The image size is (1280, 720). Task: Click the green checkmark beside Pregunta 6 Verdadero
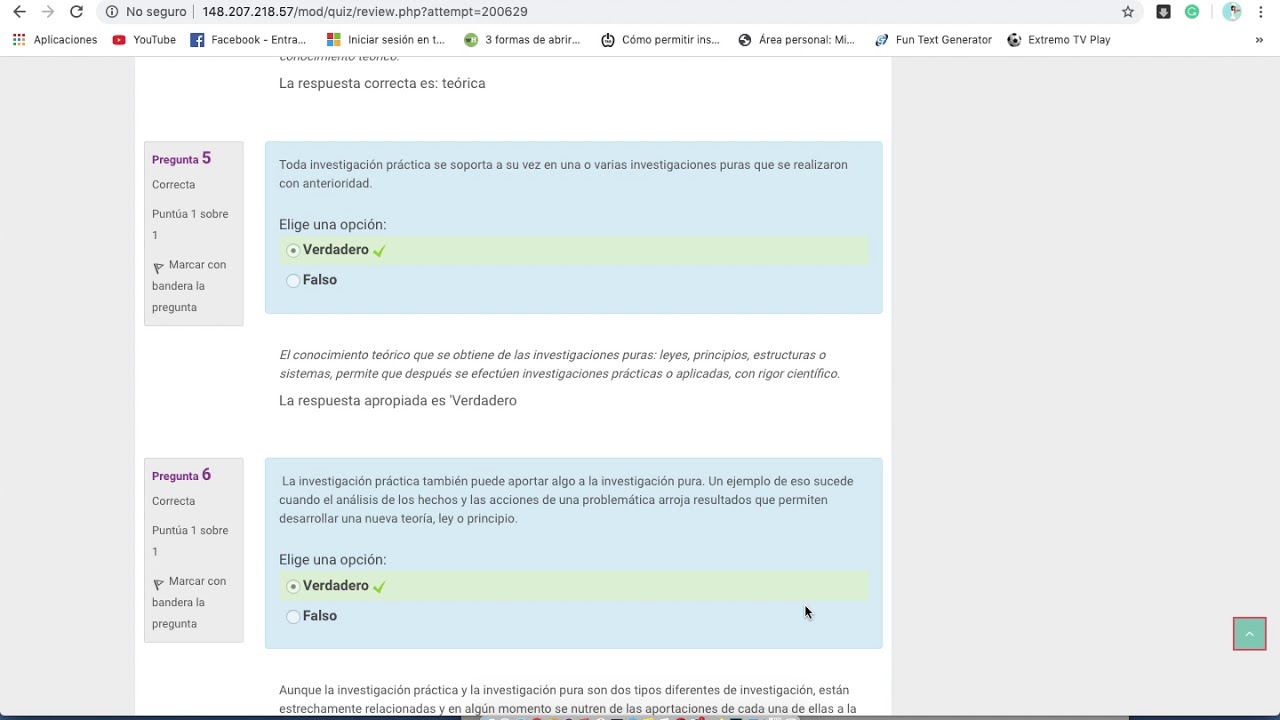click(x=379, y=587)
